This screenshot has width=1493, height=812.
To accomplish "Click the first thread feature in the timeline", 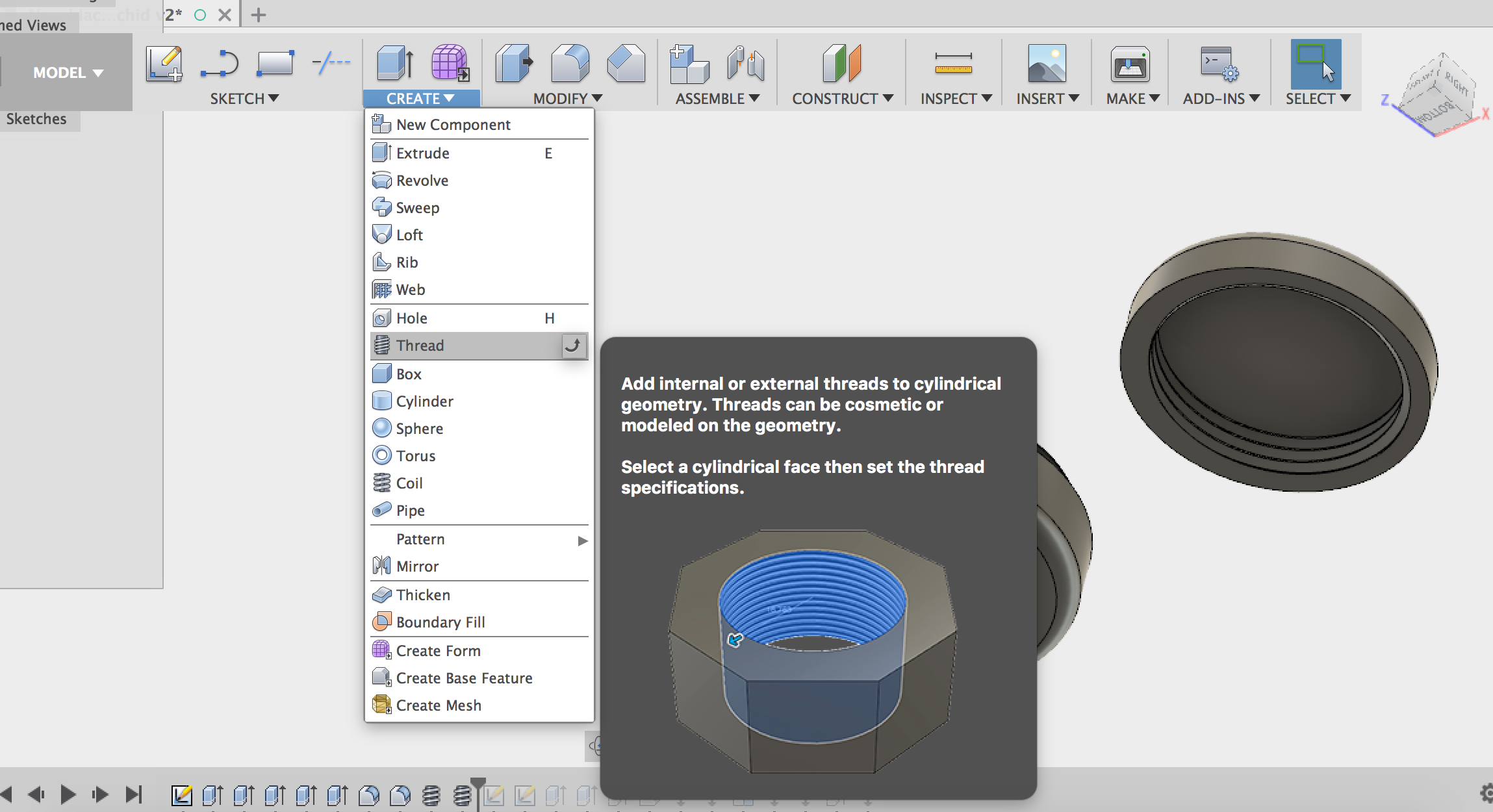I will [431, 794].
